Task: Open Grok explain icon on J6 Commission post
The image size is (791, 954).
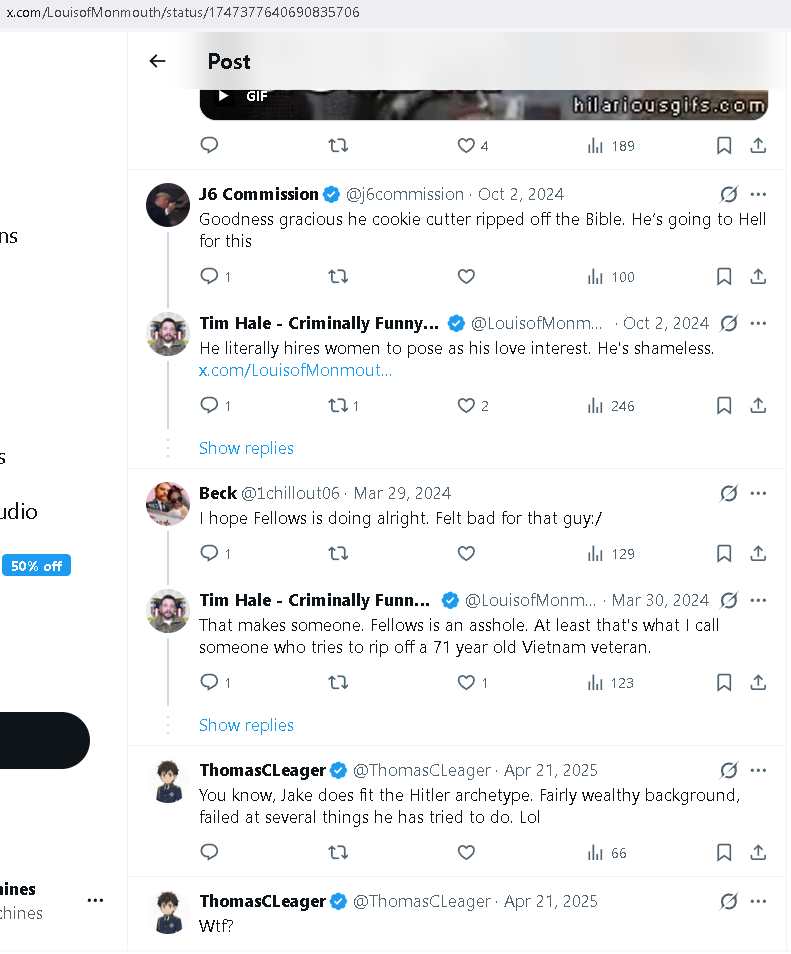Action: point(729,194)
